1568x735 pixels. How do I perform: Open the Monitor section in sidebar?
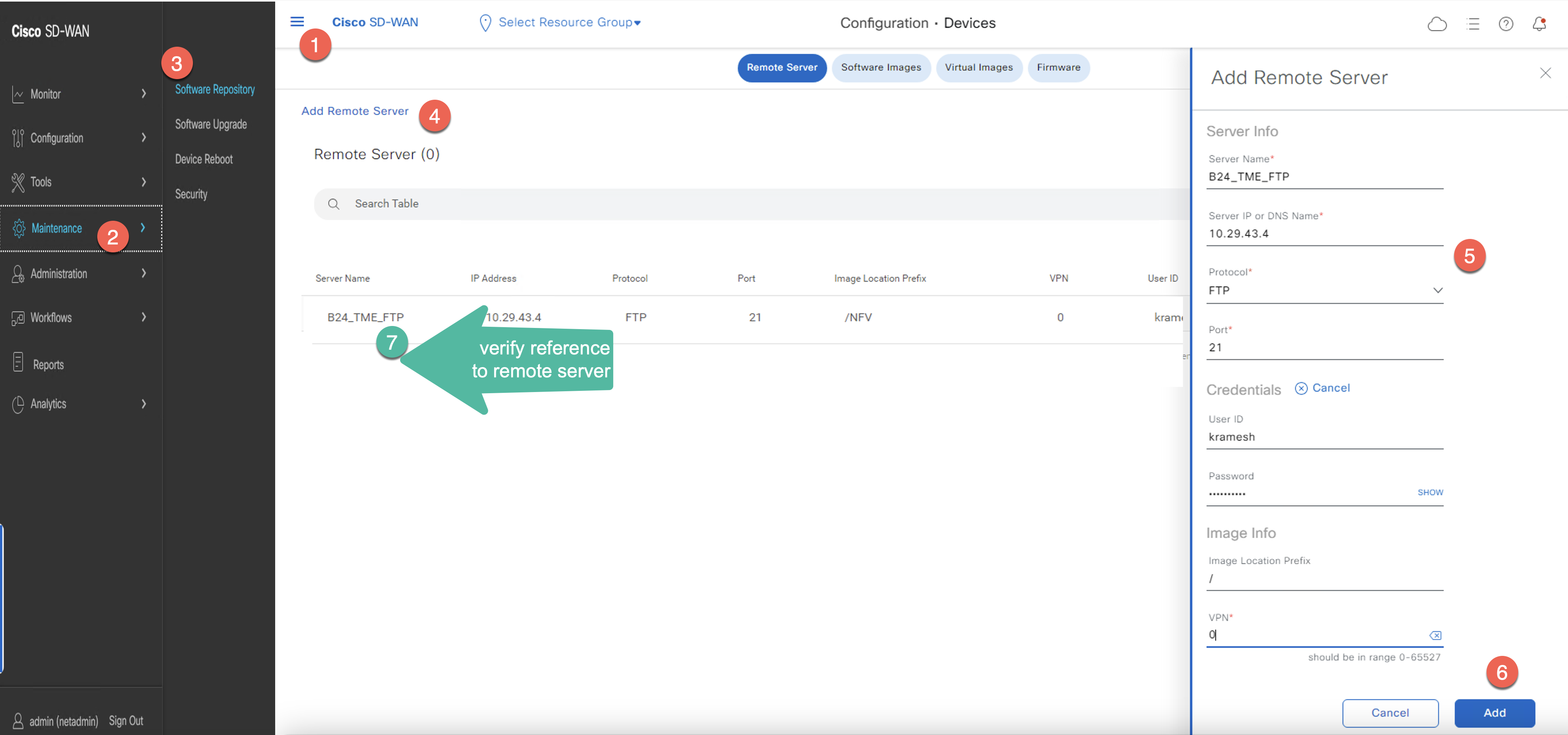click(x=45, y=94)
